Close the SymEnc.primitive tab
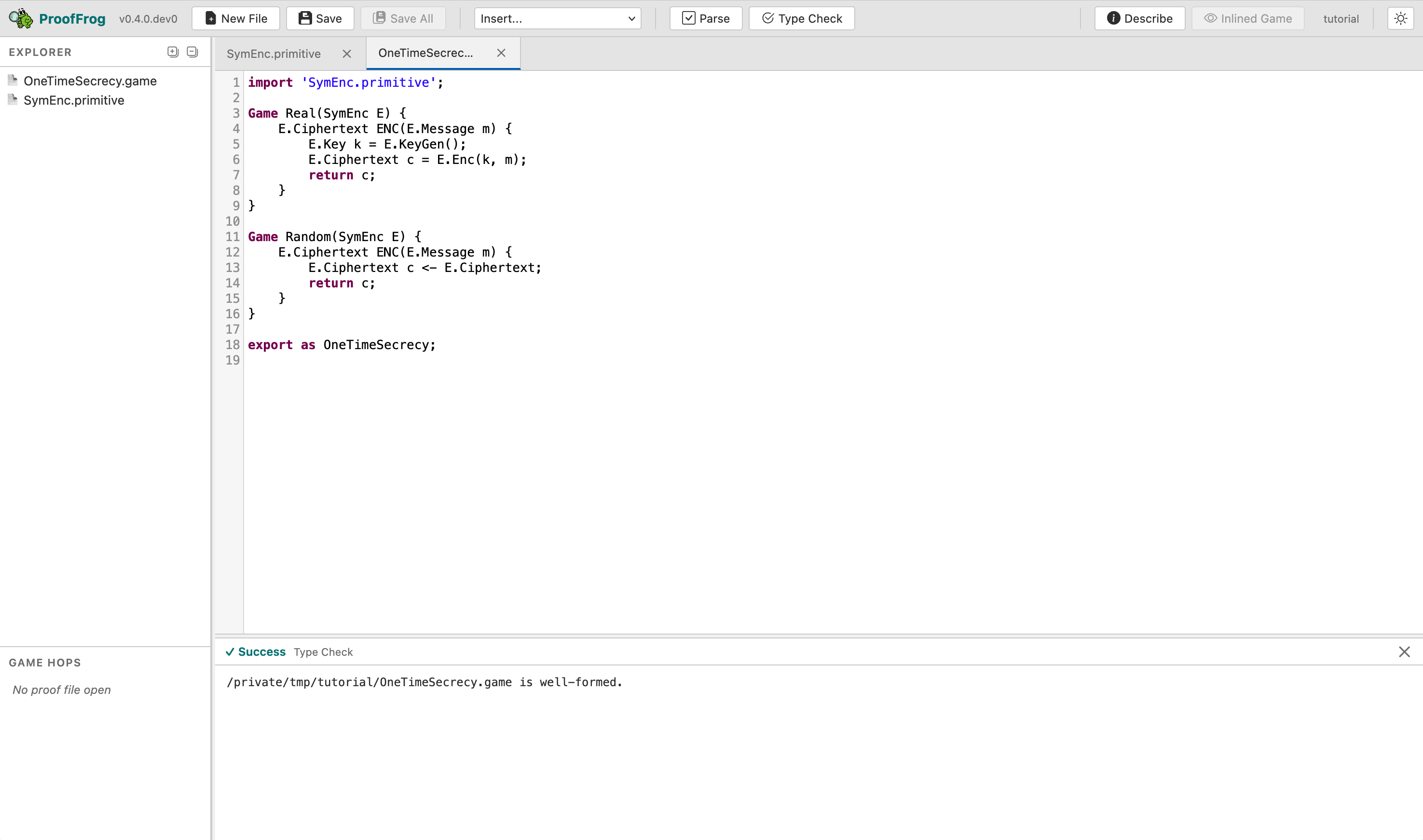The image size is (1423, 840). pos(346,54)
